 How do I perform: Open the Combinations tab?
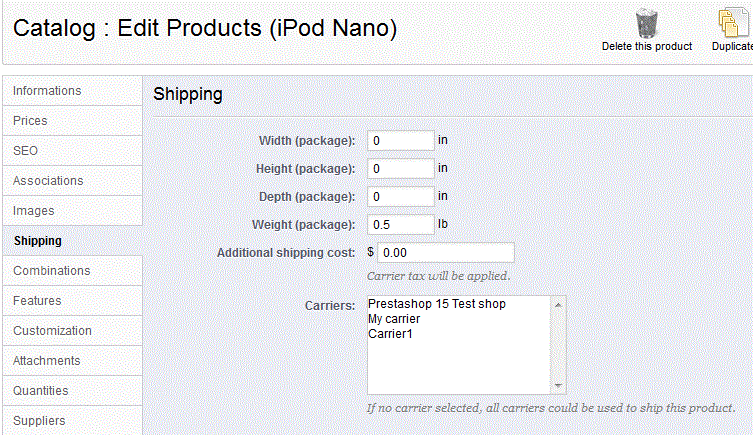[x=52, y=271]
